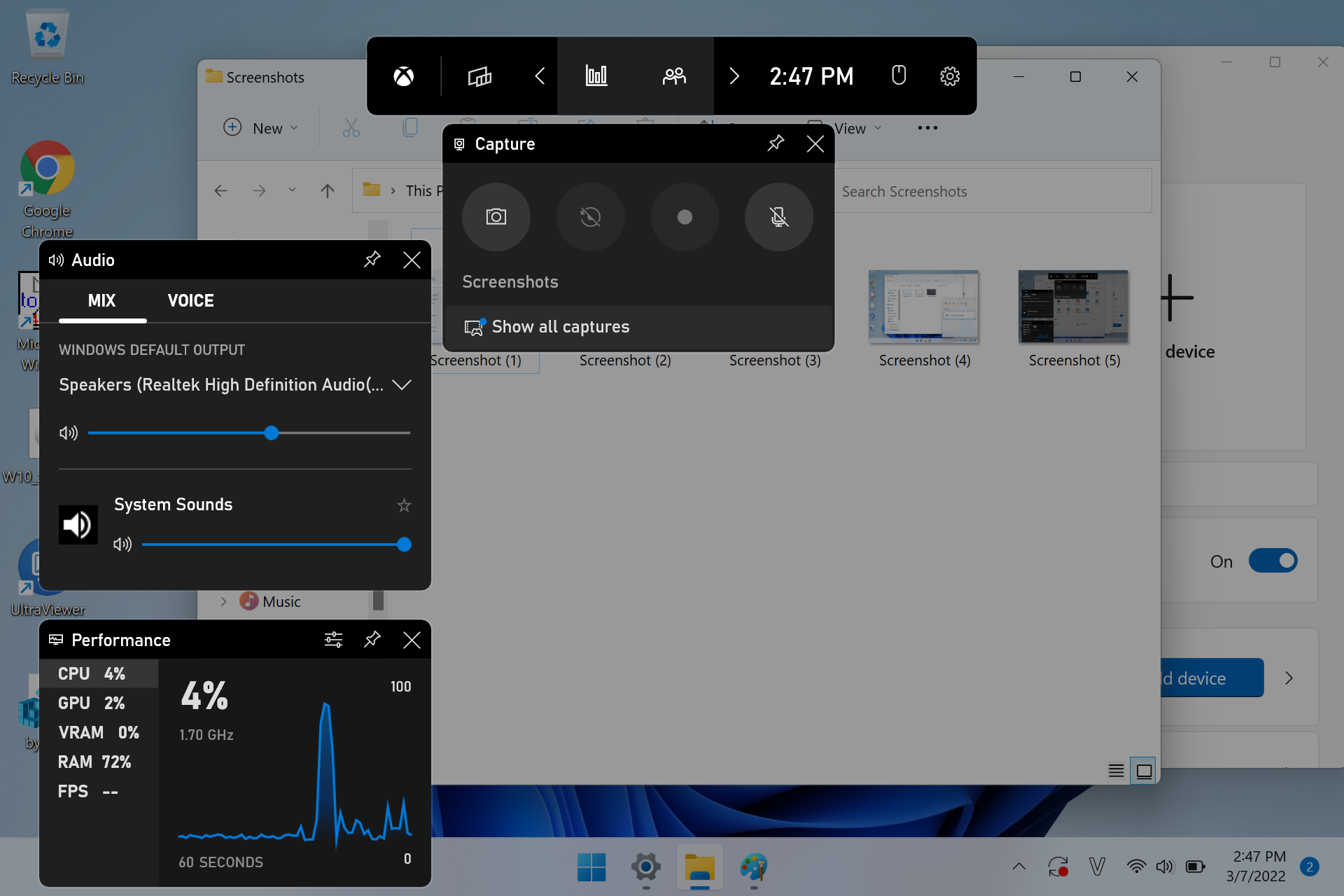
Task: Select the RAM 72% metric
Action: tap(99, 762)
